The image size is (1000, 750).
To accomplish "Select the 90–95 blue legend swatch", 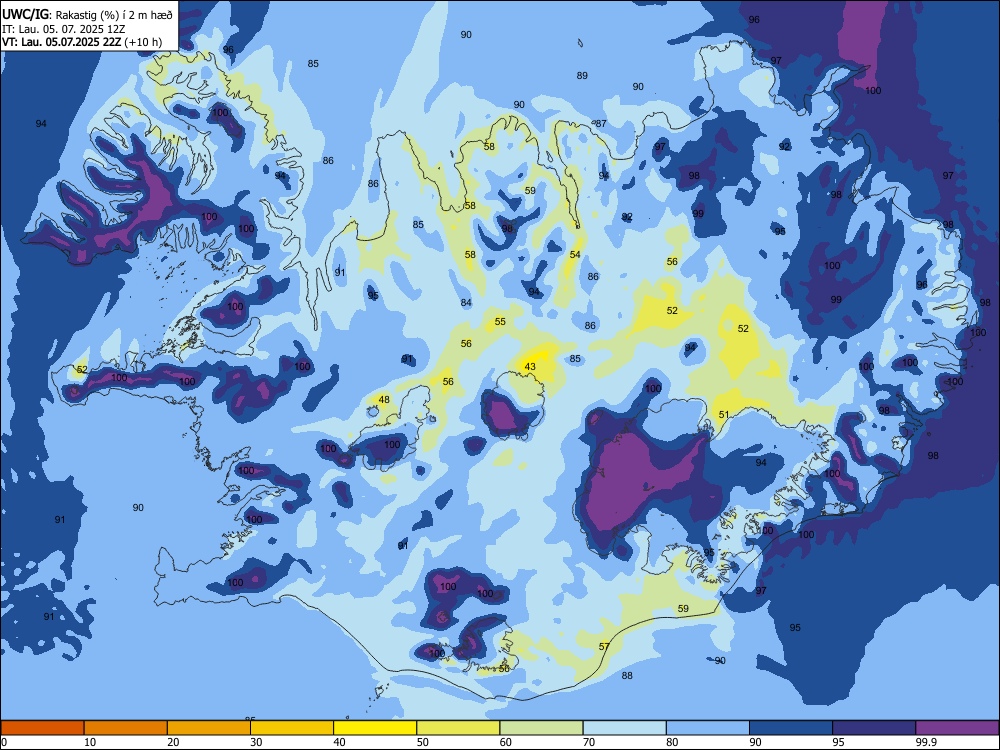I will [x=791, y=728].
